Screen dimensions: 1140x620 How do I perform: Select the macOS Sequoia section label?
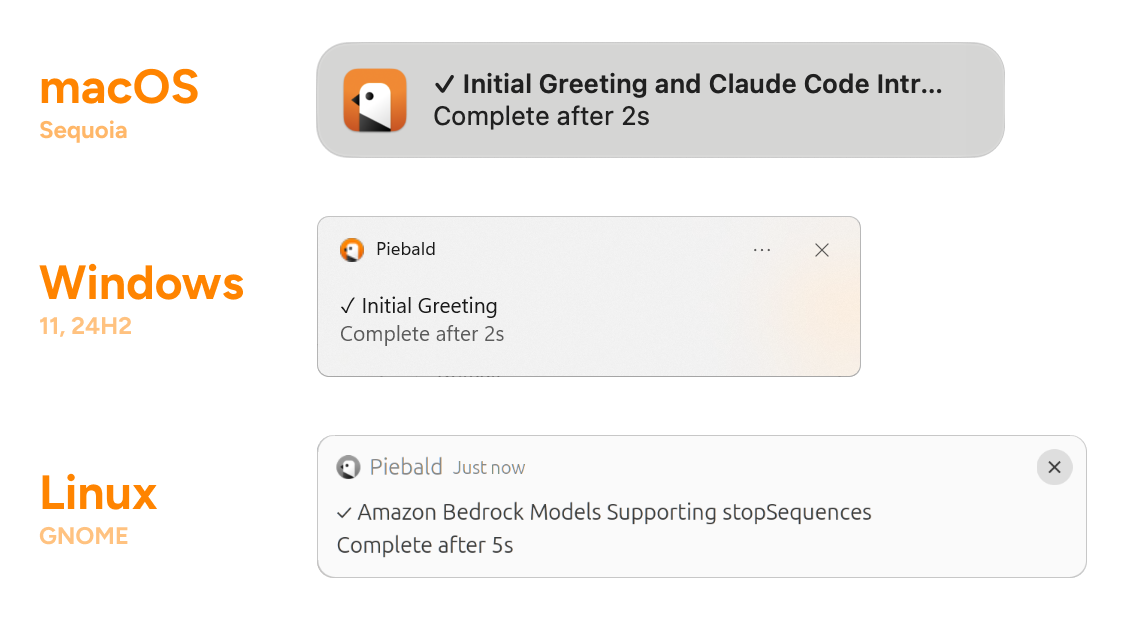(x=83, y=130)
